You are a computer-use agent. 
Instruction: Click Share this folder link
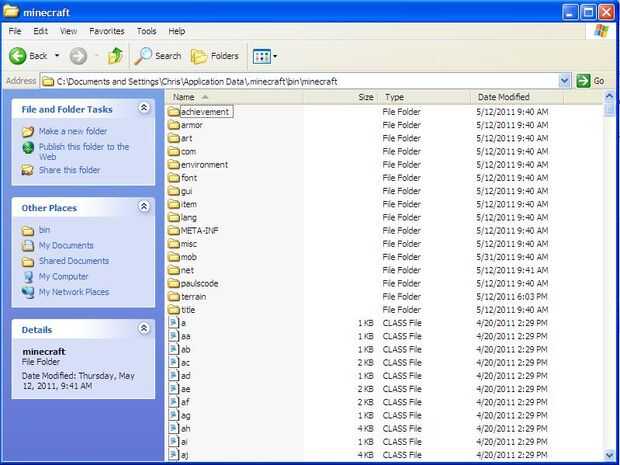tap(70, 170)
